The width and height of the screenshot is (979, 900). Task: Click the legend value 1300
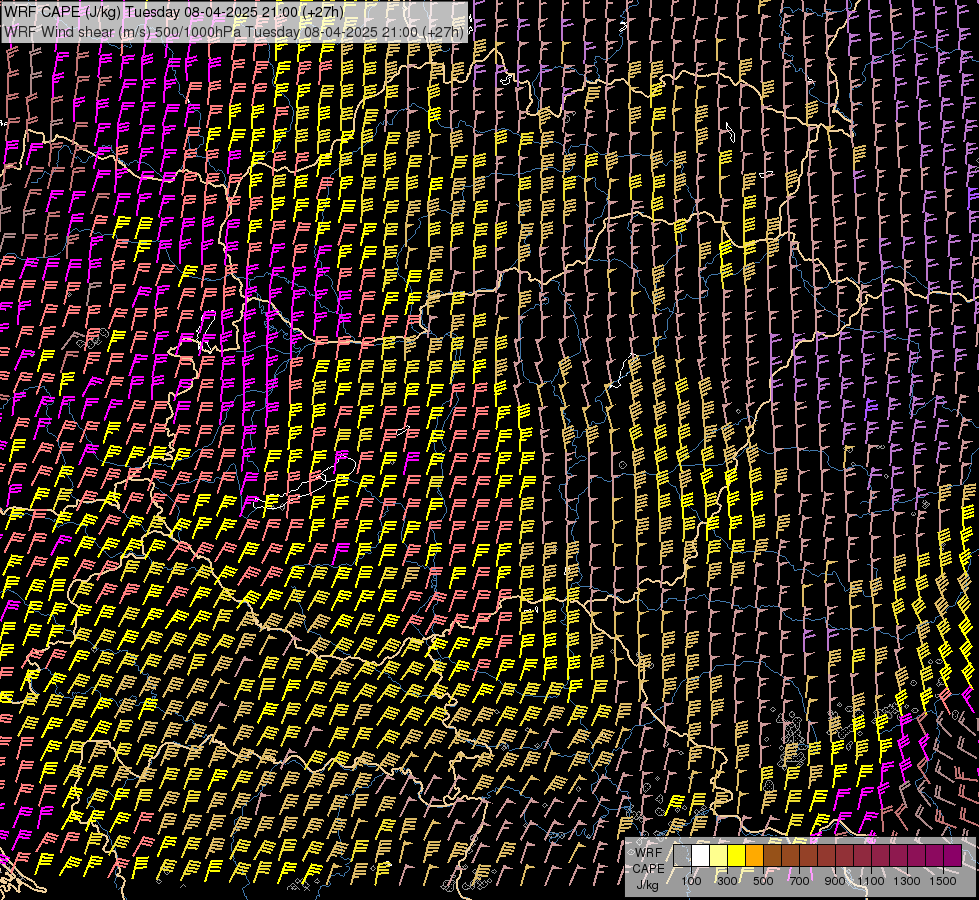click(907, 881)
